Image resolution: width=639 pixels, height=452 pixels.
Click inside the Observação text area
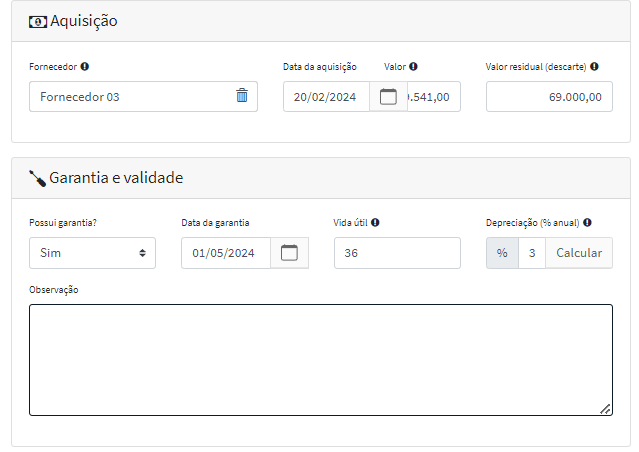[x=321, y=360]
